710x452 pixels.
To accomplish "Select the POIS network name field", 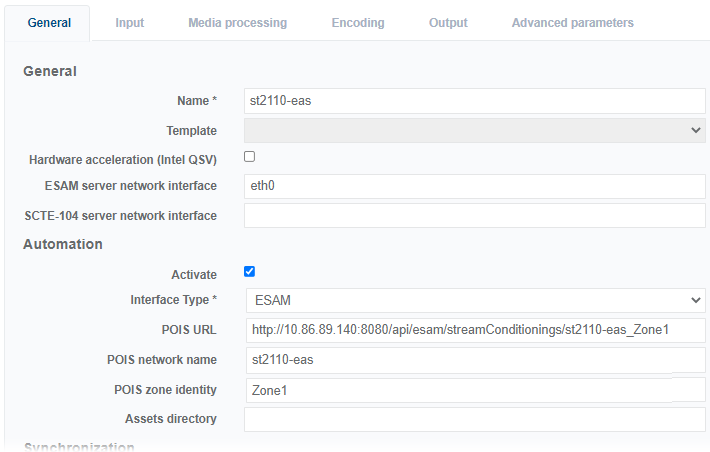I will tap(474, 360).
